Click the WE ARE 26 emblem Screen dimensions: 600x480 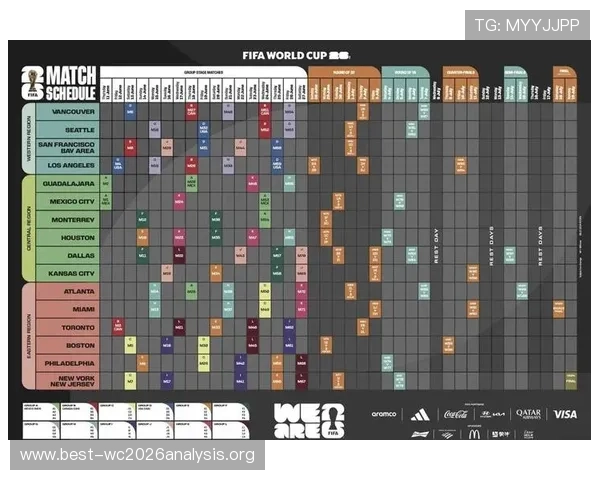[x=309, y=421]
